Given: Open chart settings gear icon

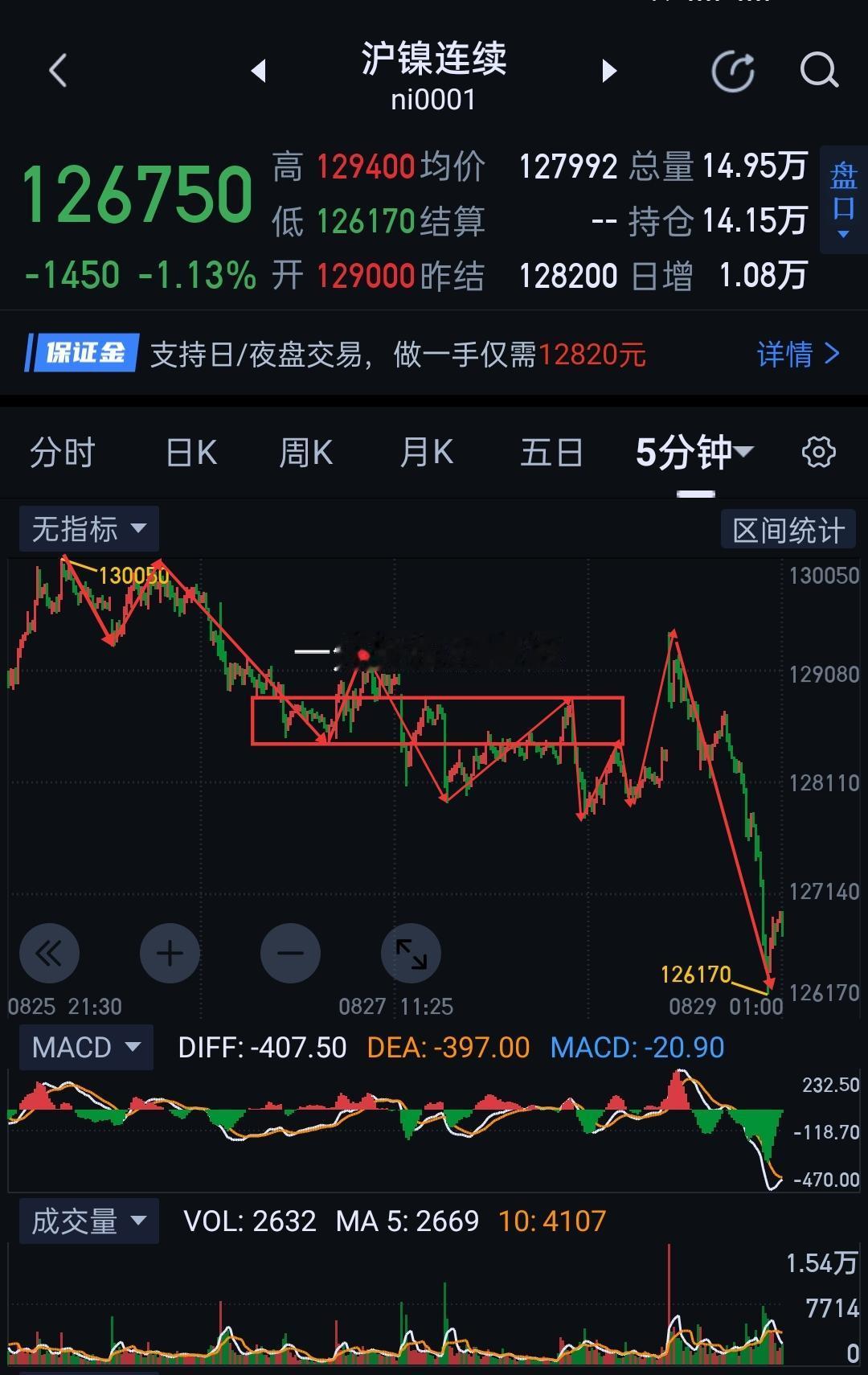Looking at the screenshot, I should 818,452.
